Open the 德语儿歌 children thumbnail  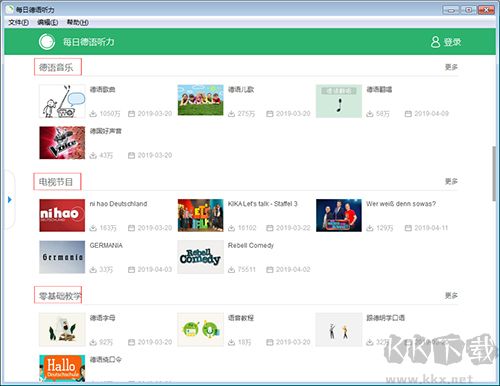click(200, 100)
